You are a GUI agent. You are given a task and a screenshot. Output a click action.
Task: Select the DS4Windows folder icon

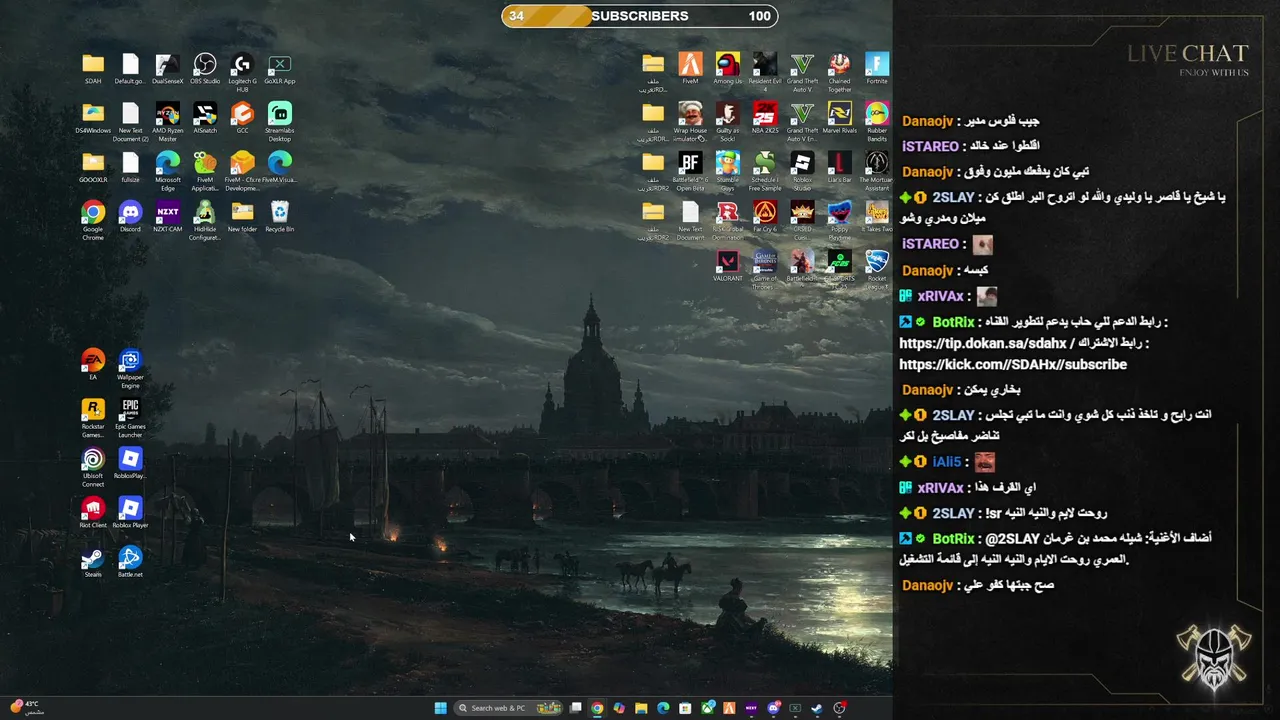coord(93,118)
